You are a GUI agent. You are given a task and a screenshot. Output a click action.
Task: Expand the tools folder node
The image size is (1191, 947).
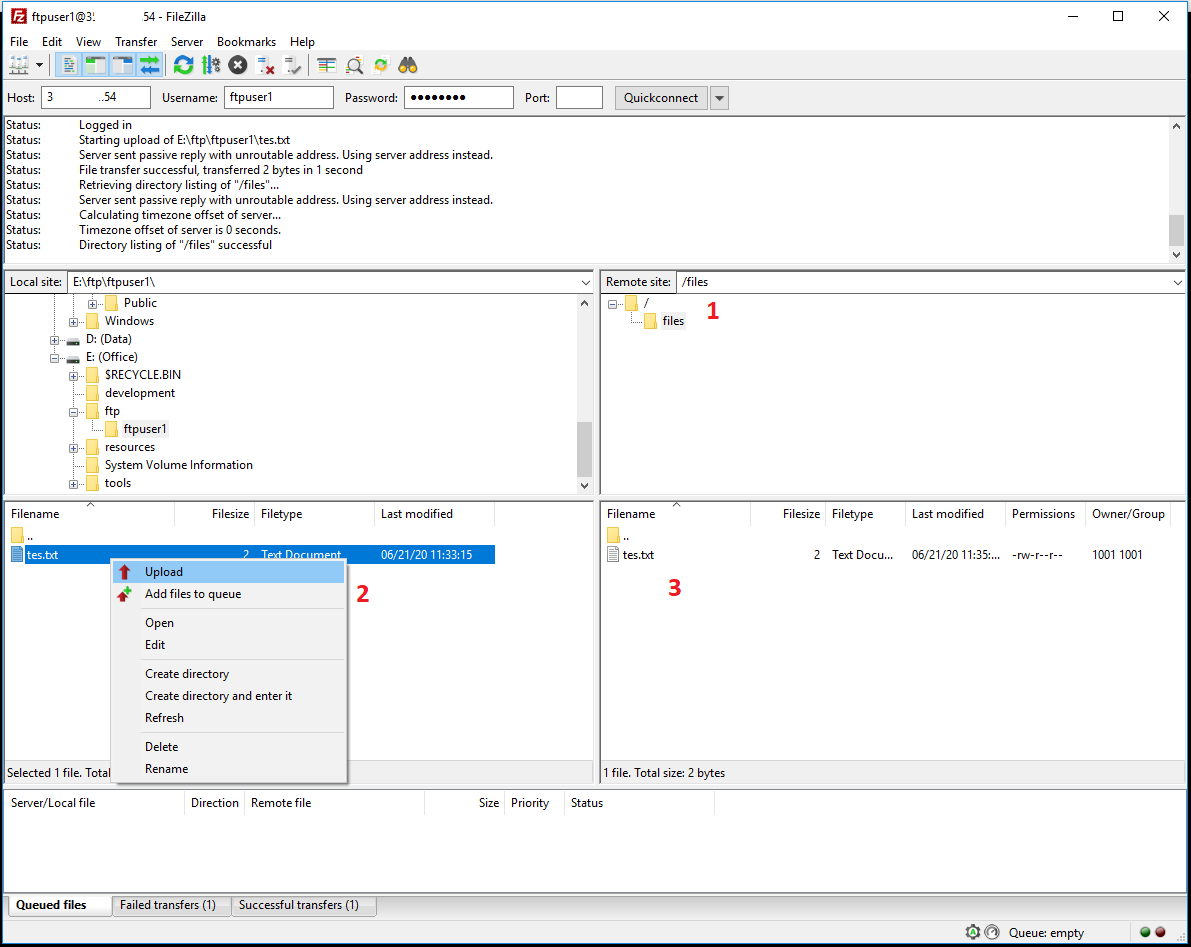click(74, 485)
